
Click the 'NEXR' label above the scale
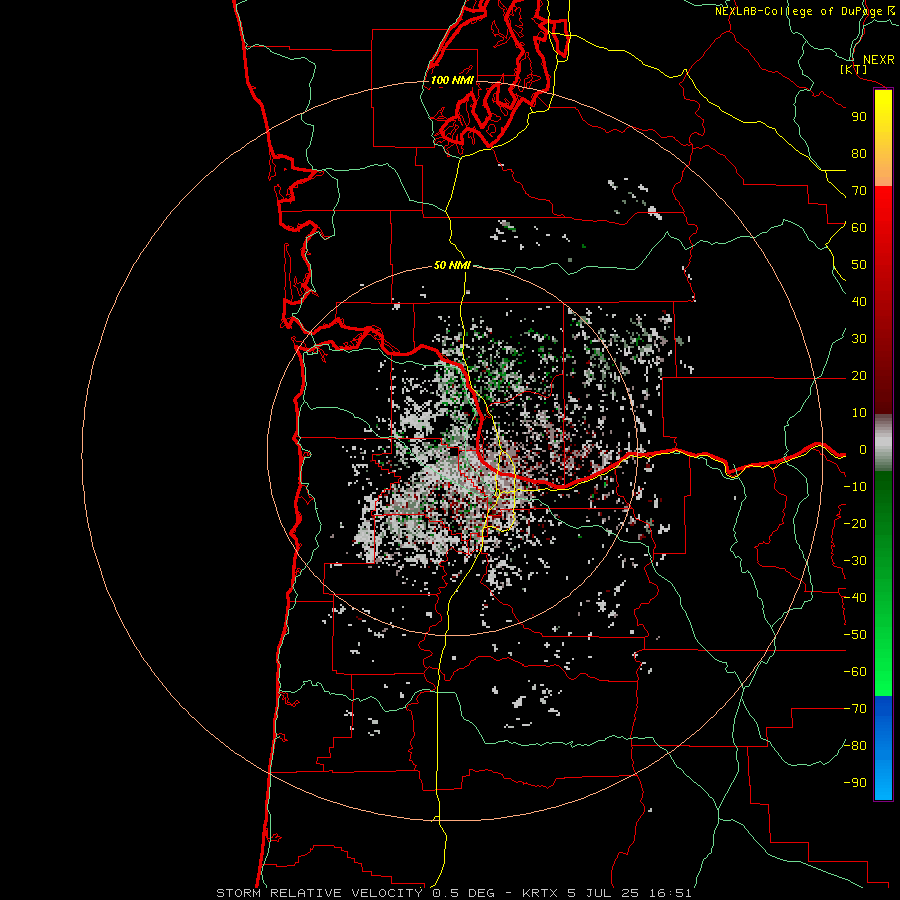coord(879,60)
